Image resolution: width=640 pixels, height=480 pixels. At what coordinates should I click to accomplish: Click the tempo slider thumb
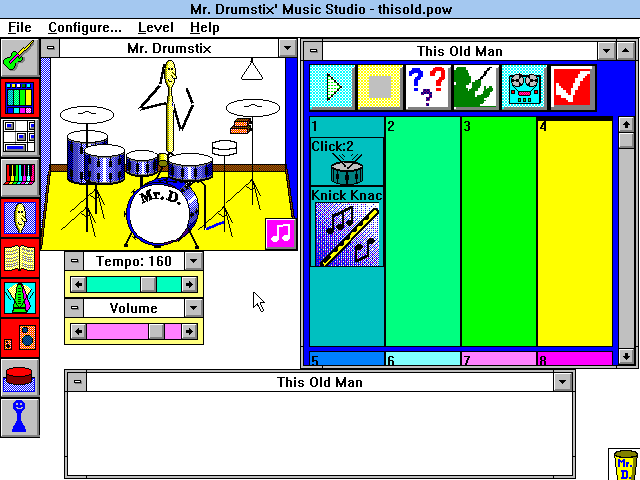pyautogui.click(x=148, y=284)
